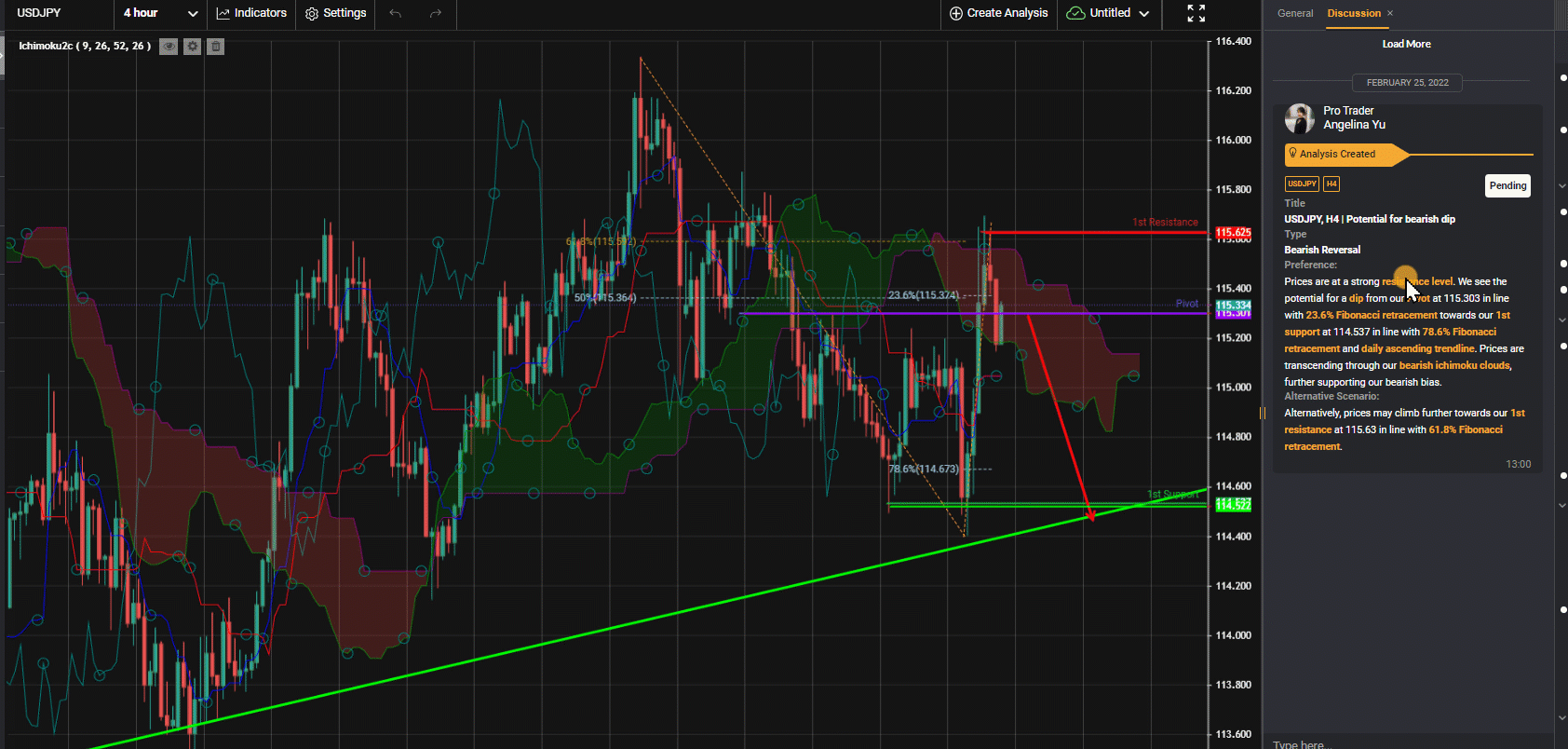Screen dimensions: 1568x749
Task: Click Angelina Yu's avatar picture
Action: click(x=1300, y=118)
